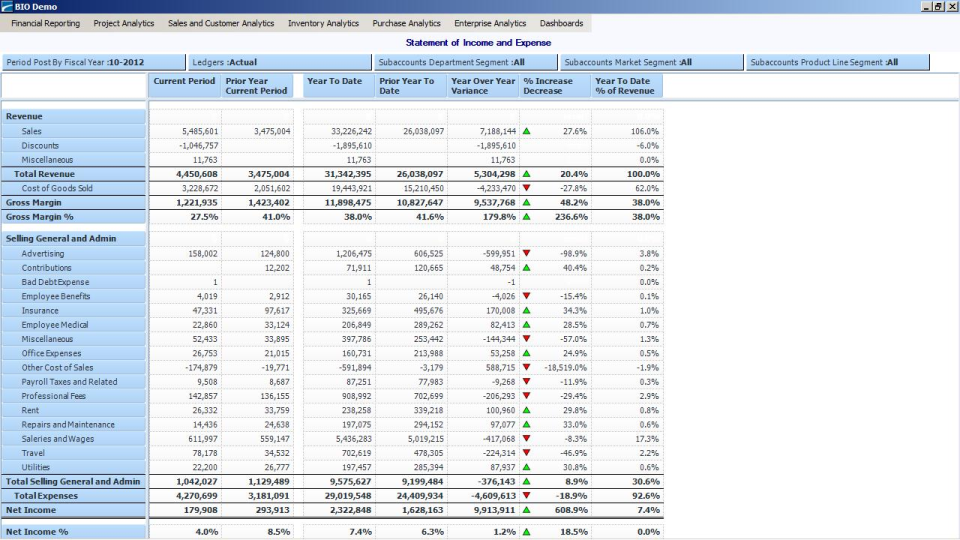Click the red variance arrow in Advertising row
The width and height of the screenshot is (960, 540).
coord(526,254)
